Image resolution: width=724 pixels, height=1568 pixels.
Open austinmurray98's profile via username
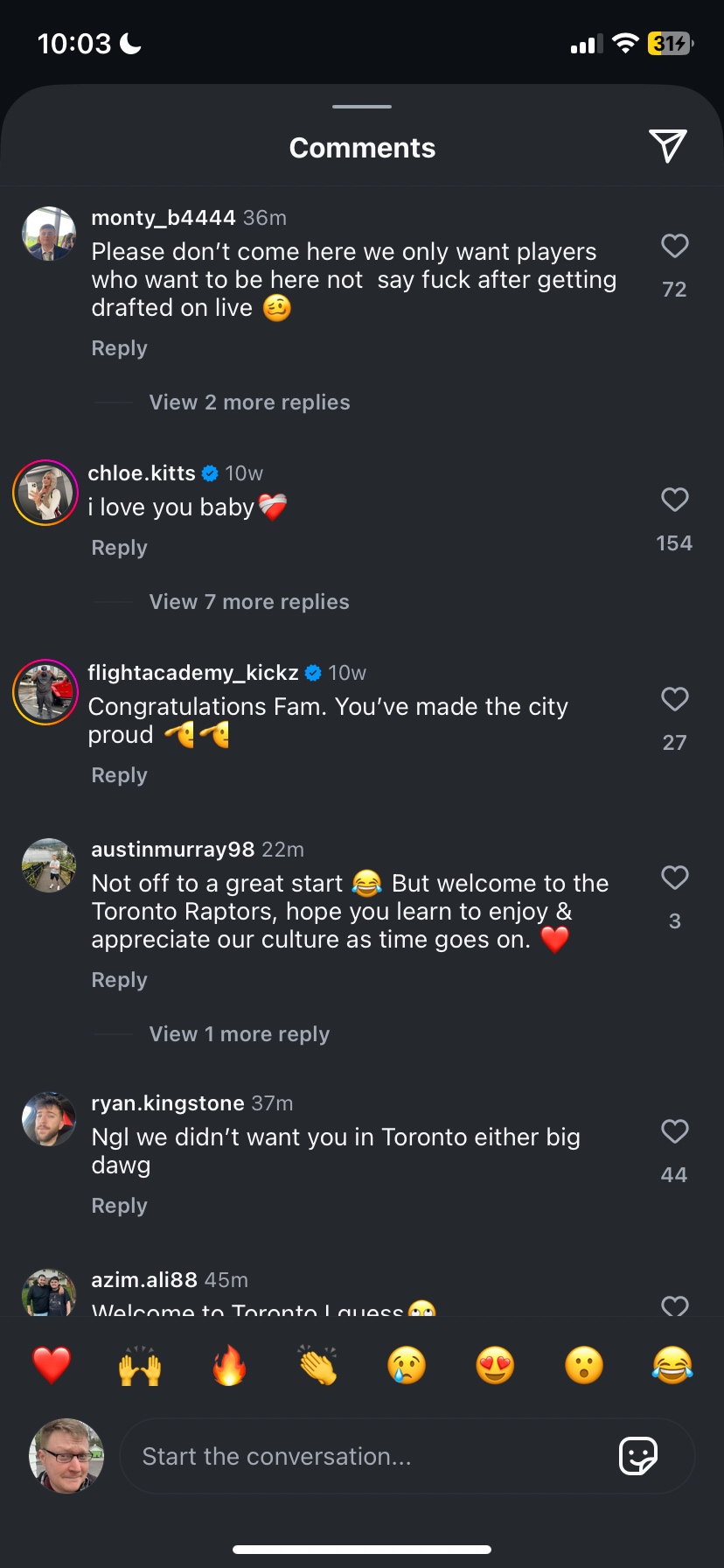(173, 850)
